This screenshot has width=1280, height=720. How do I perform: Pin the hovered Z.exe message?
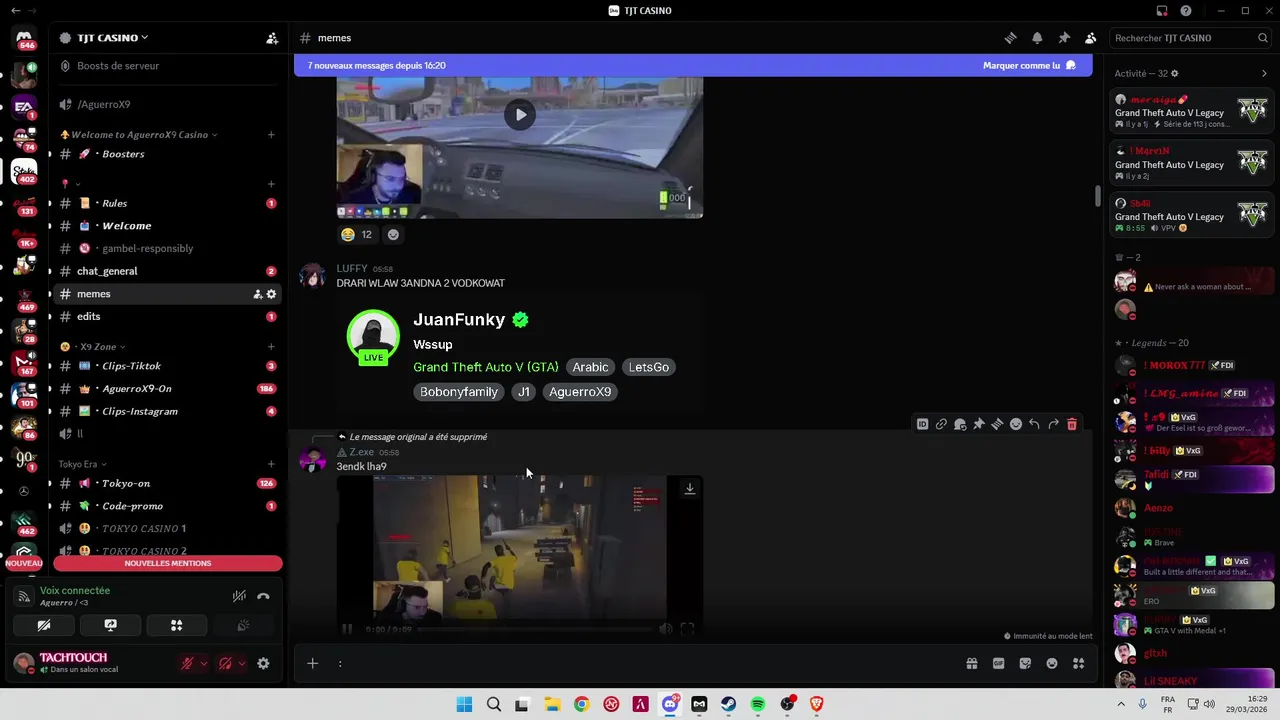(978, 424)
